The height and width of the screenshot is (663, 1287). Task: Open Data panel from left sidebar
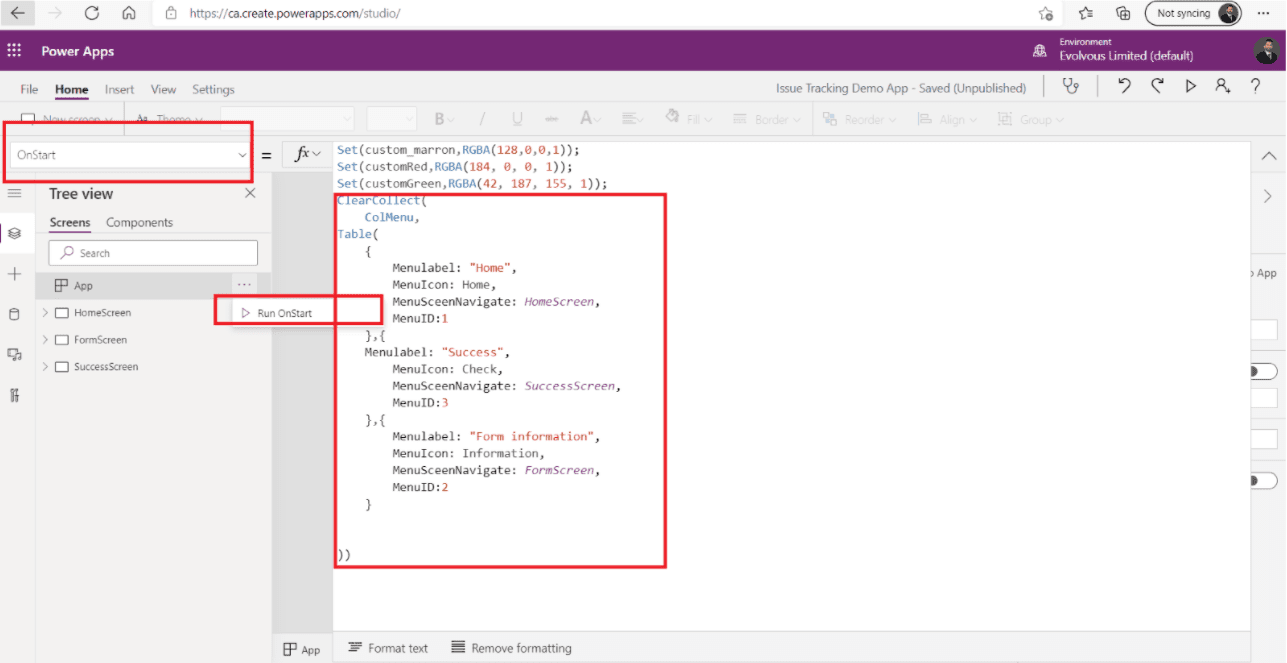click(14, 314)
